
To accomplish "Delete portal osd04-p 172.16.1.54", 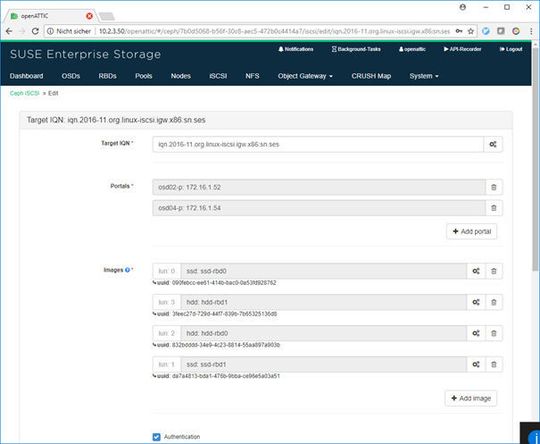I will [494, 208].
